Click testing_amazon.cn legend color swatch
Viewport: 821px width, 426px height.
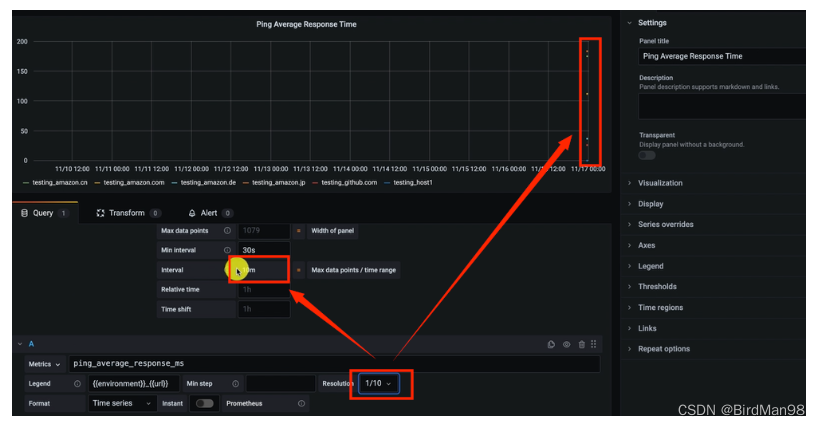pos(26,183)
